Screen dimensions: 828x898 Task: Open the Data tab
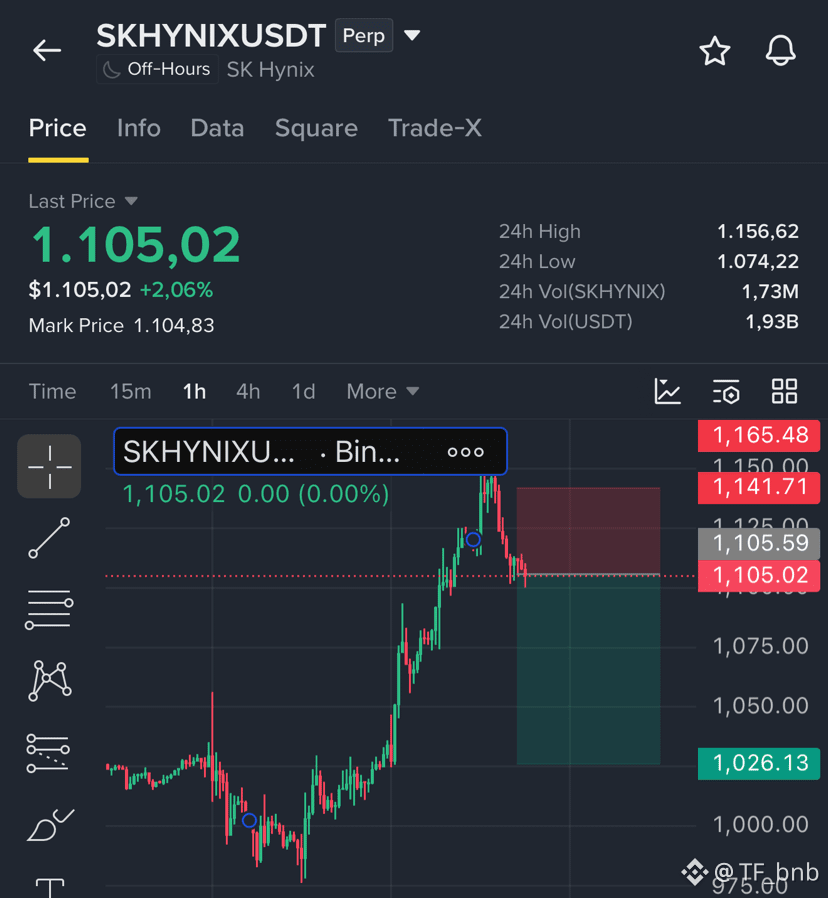pyautogui.click(x=217, y=128)
